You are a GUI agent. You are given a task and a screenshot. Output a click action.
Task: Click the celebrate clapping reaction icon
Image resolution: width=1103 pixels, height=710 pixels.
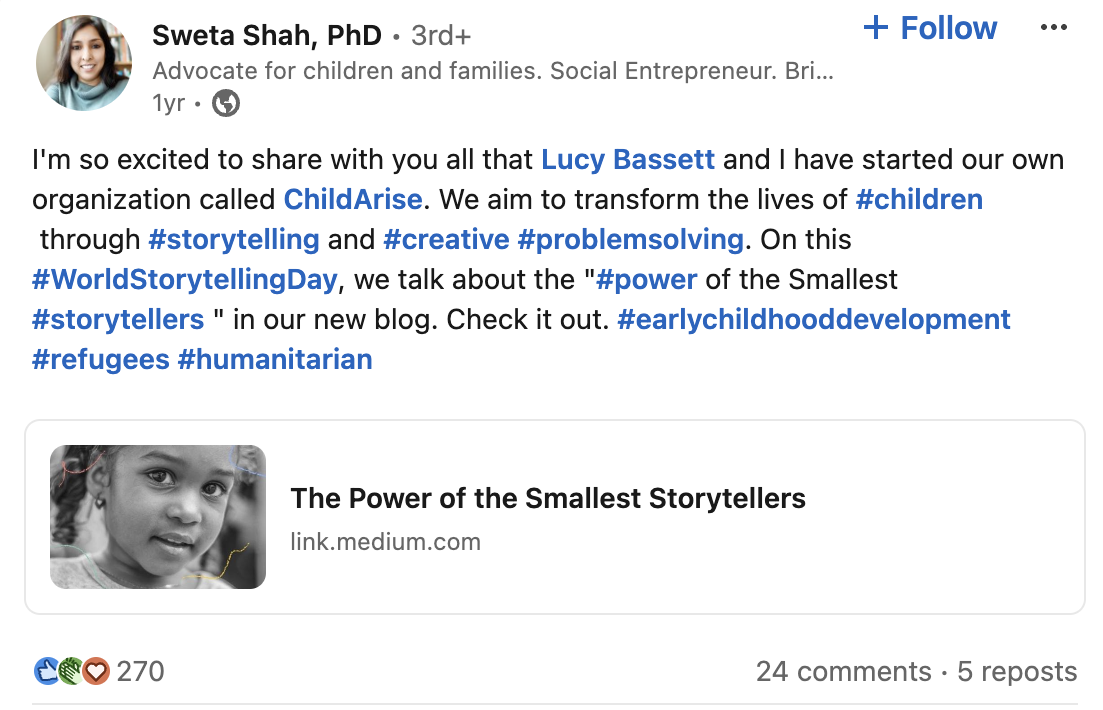tap(70, 671)
